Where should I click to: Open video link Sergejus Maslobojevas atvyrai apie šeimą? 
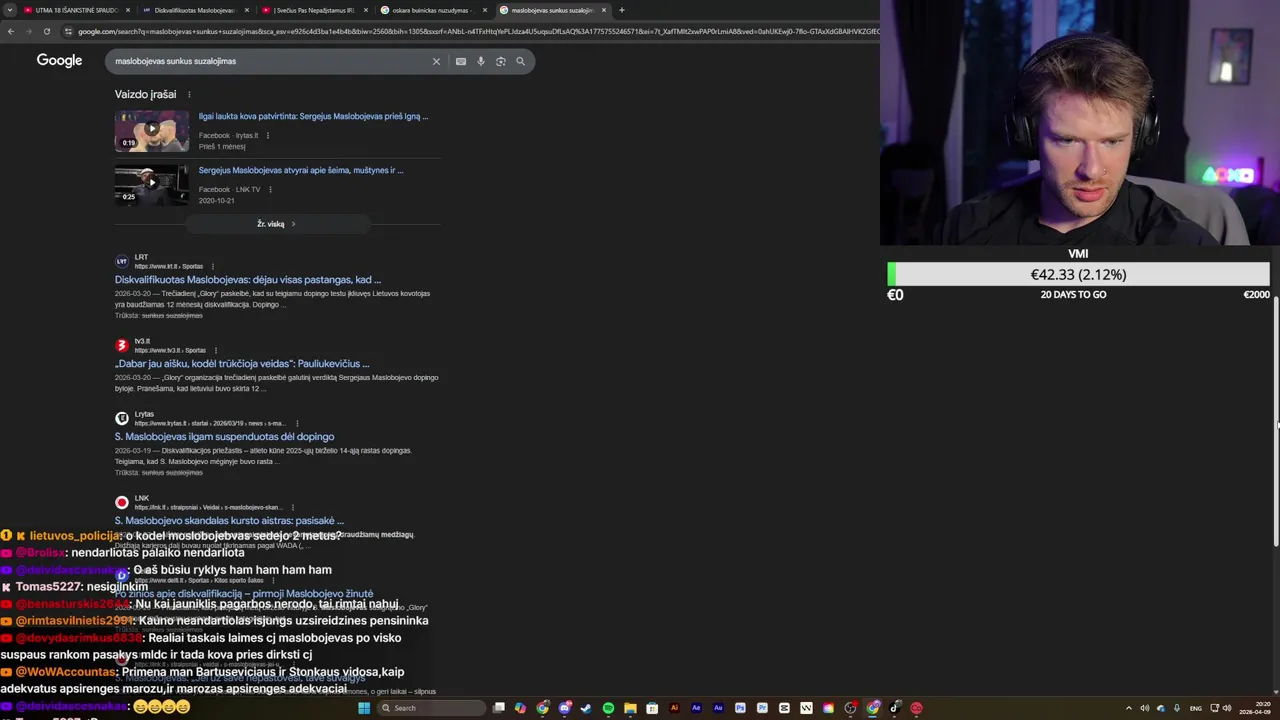coord(301,170)
